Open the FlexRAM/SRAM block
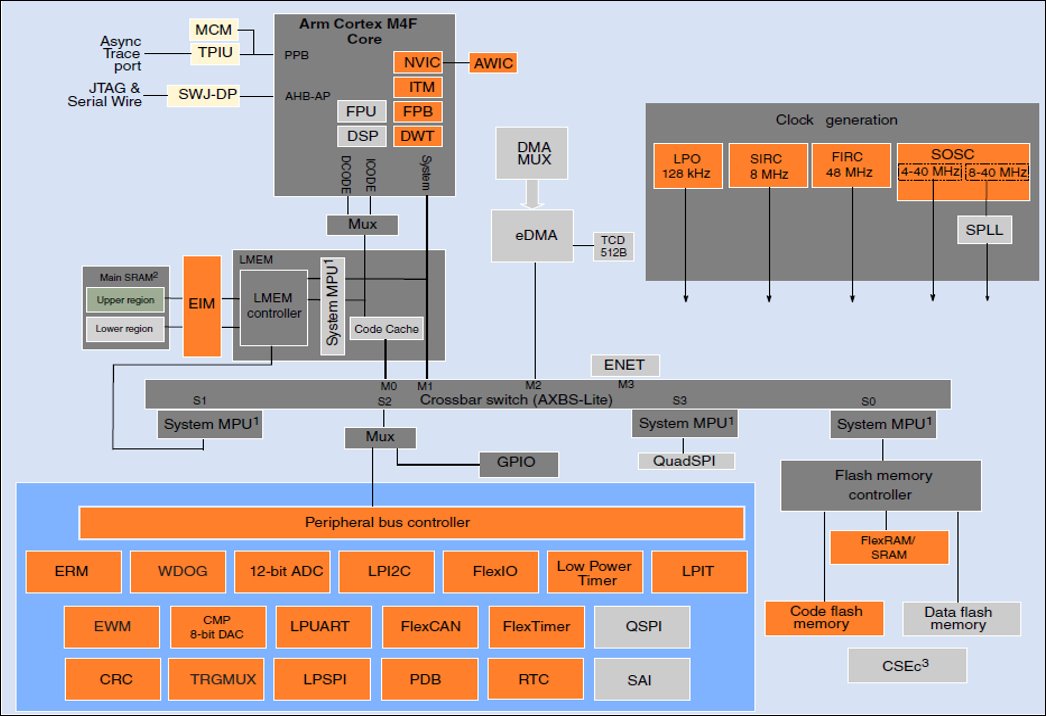This screenshot has height=716, width=1046. (888, 547)
